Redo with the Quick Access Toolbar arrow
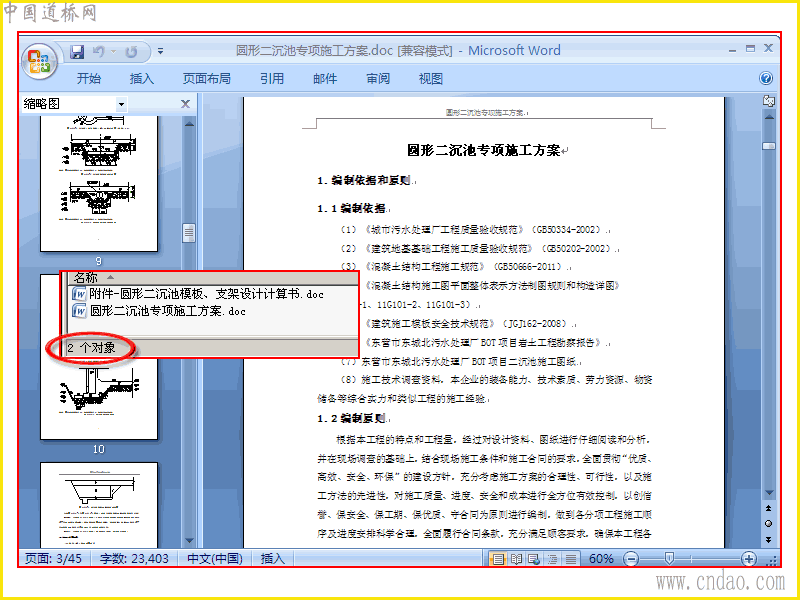Image resolution: width=800 pixels, height=600 pixels. (132, 52)
